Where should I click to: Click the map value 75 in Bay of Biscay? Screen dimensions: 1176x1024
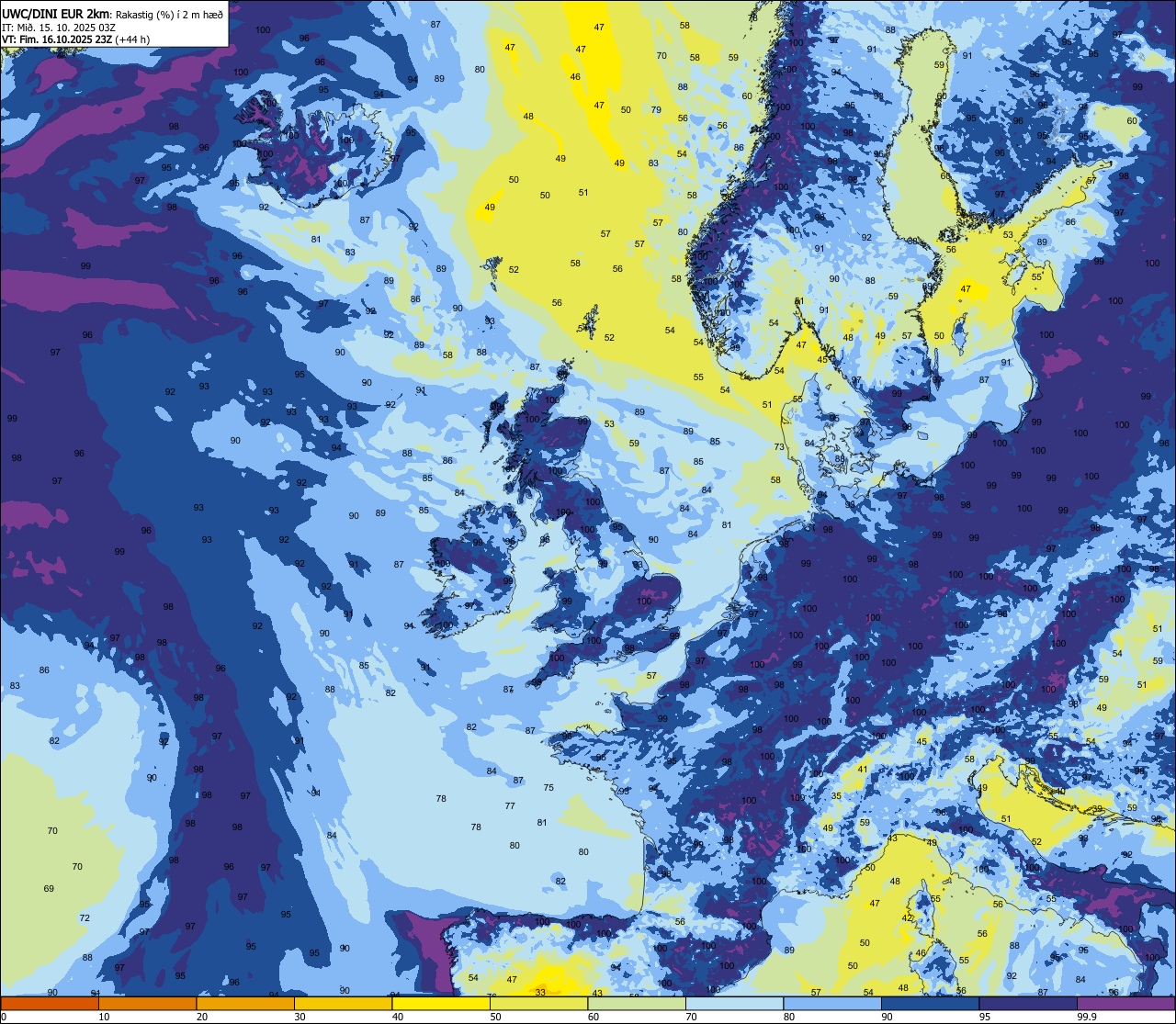[548, 788]
